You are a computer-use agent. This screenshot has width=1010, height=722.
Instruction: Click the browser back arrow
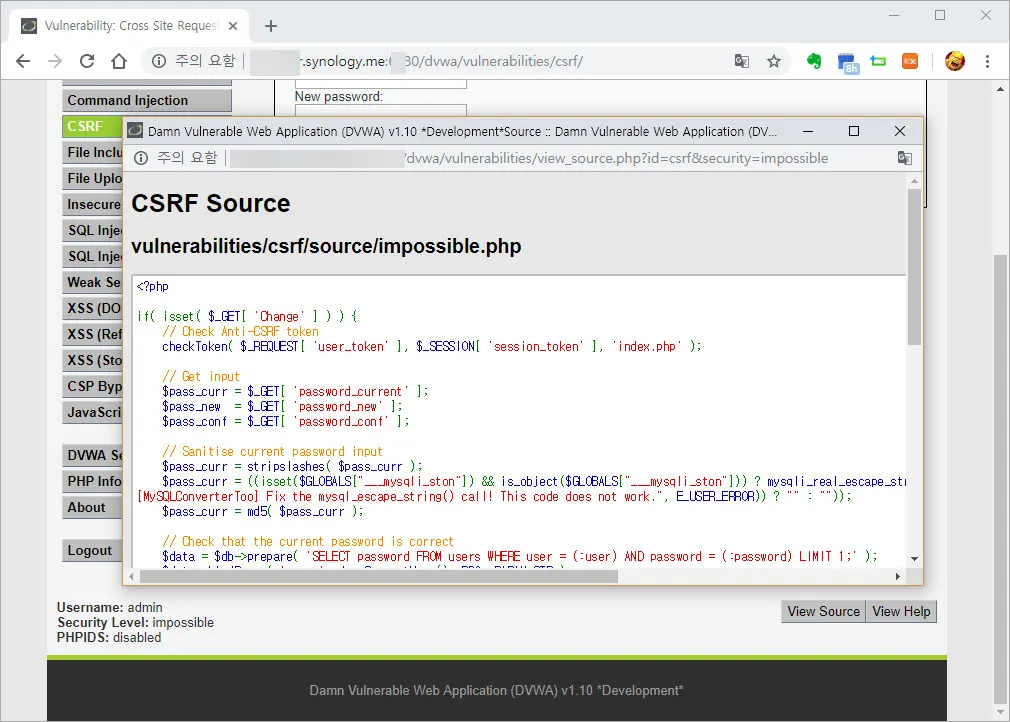click(x=23, y=61)
